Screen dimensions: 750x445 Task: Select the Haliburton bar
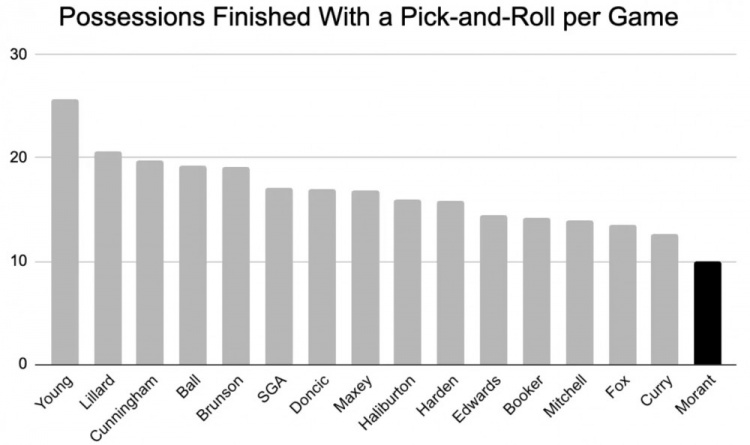pos(407,282)
